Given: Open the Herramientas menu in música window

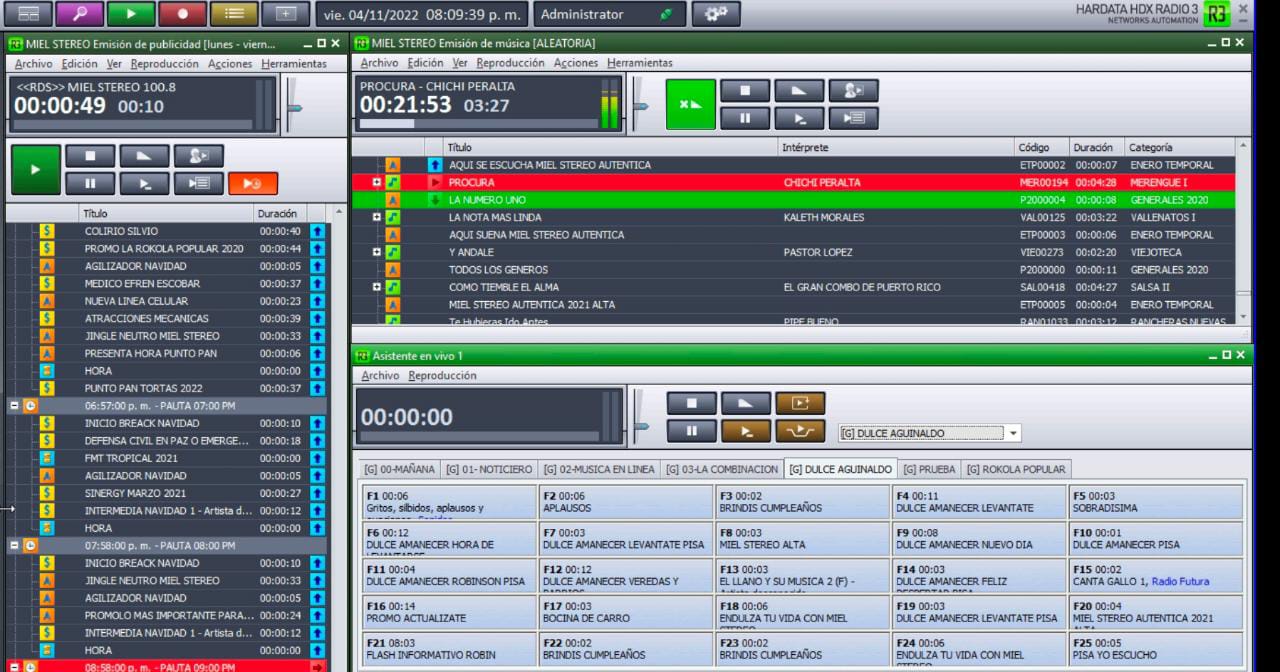Looking at the screenshot, I should tap(640, 62).
